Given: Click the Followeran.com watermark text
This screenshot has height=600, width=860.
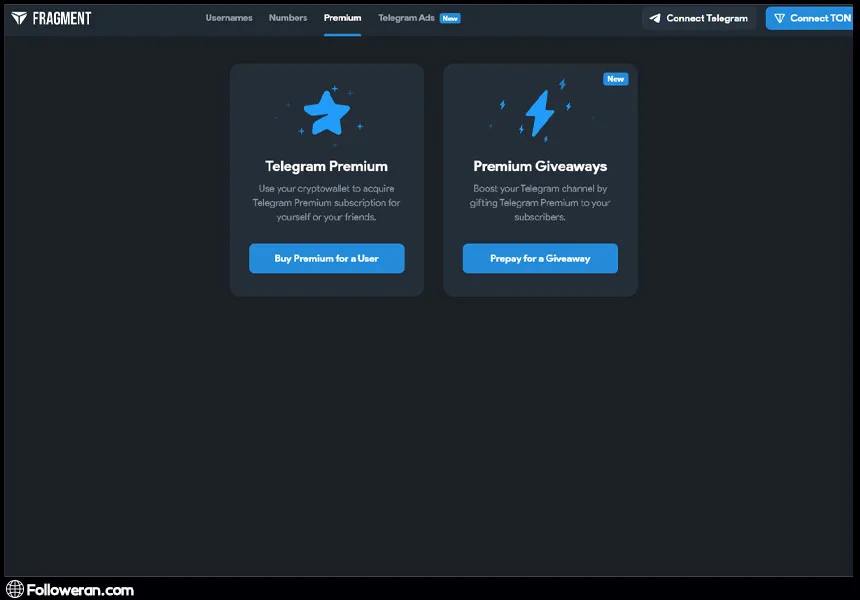Looking at the screenshot, I should click(x=80, y=590).
